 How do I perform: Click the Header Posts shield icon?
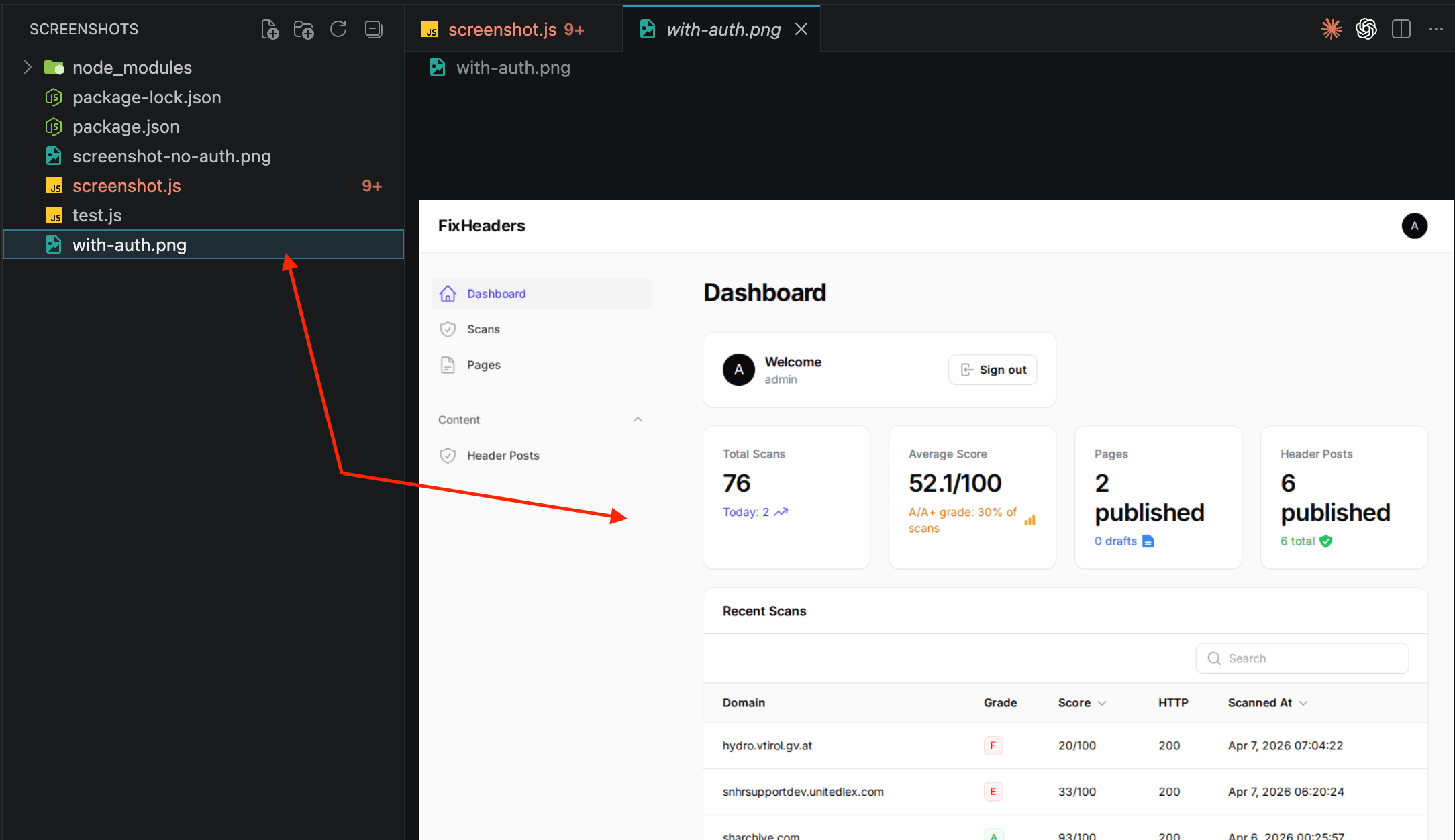(x=448, y=455)
